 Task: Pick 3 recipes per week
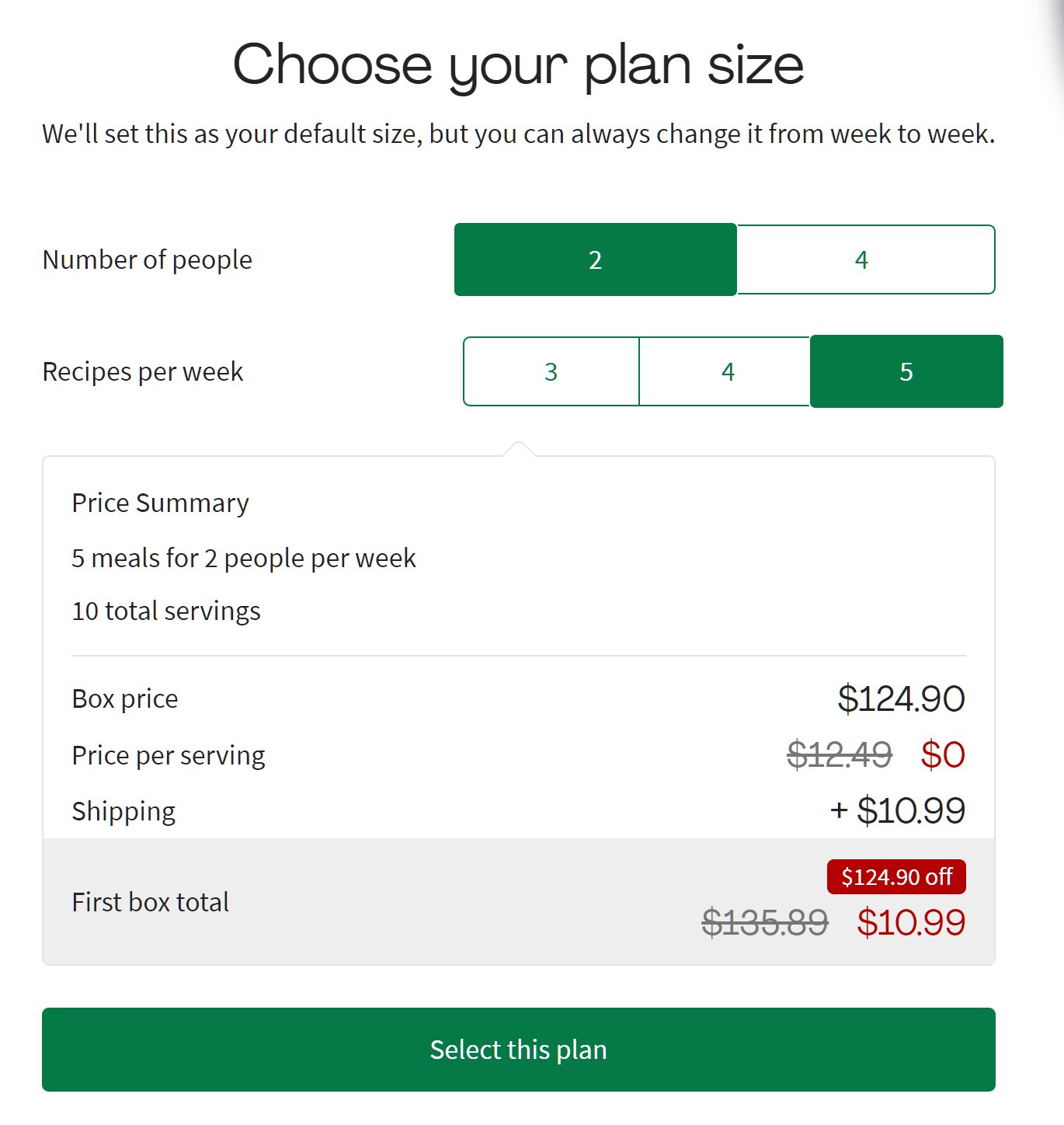[551, 371]
